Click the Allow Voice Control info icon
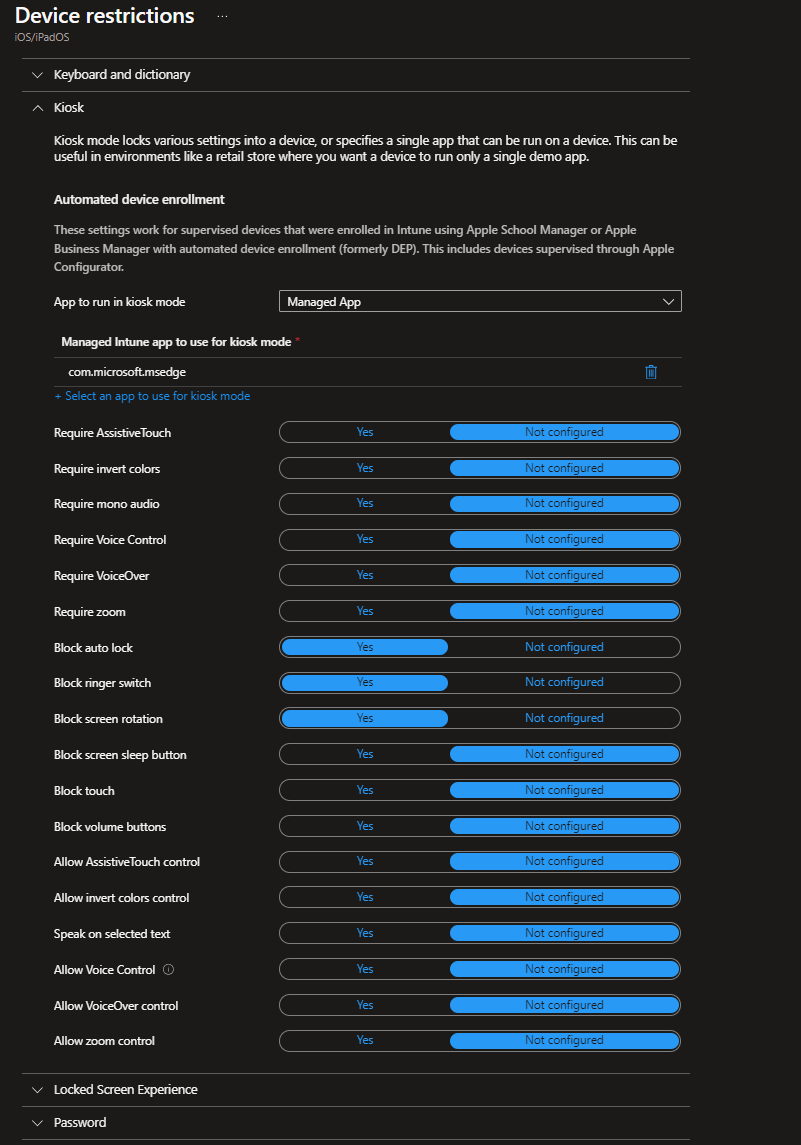This screenshot has width=801, height=1145. [169, 970]
